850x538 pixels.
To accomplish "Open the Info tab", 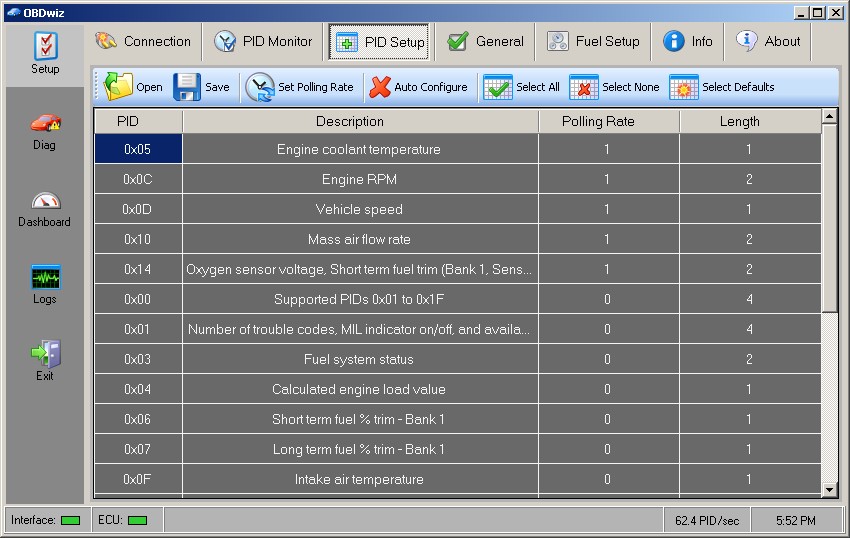I will [687, 41].
